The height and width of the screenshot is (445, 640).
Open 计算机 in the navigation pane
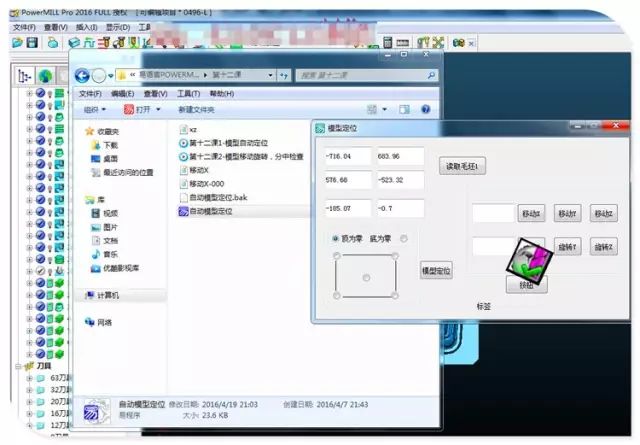[102, 295]
